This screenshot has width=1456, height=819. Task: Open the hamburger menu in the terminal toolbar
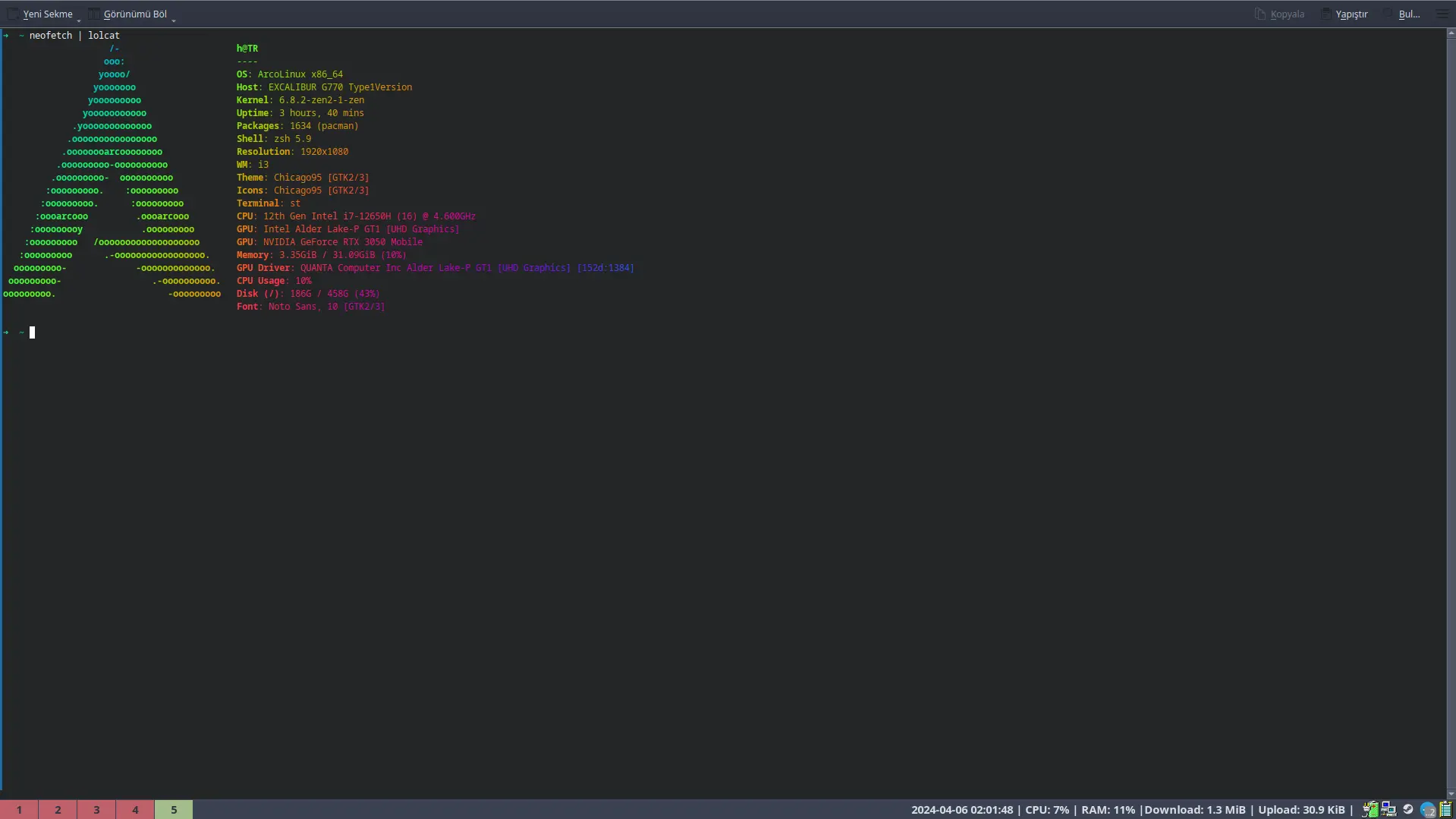[1442, 14]
